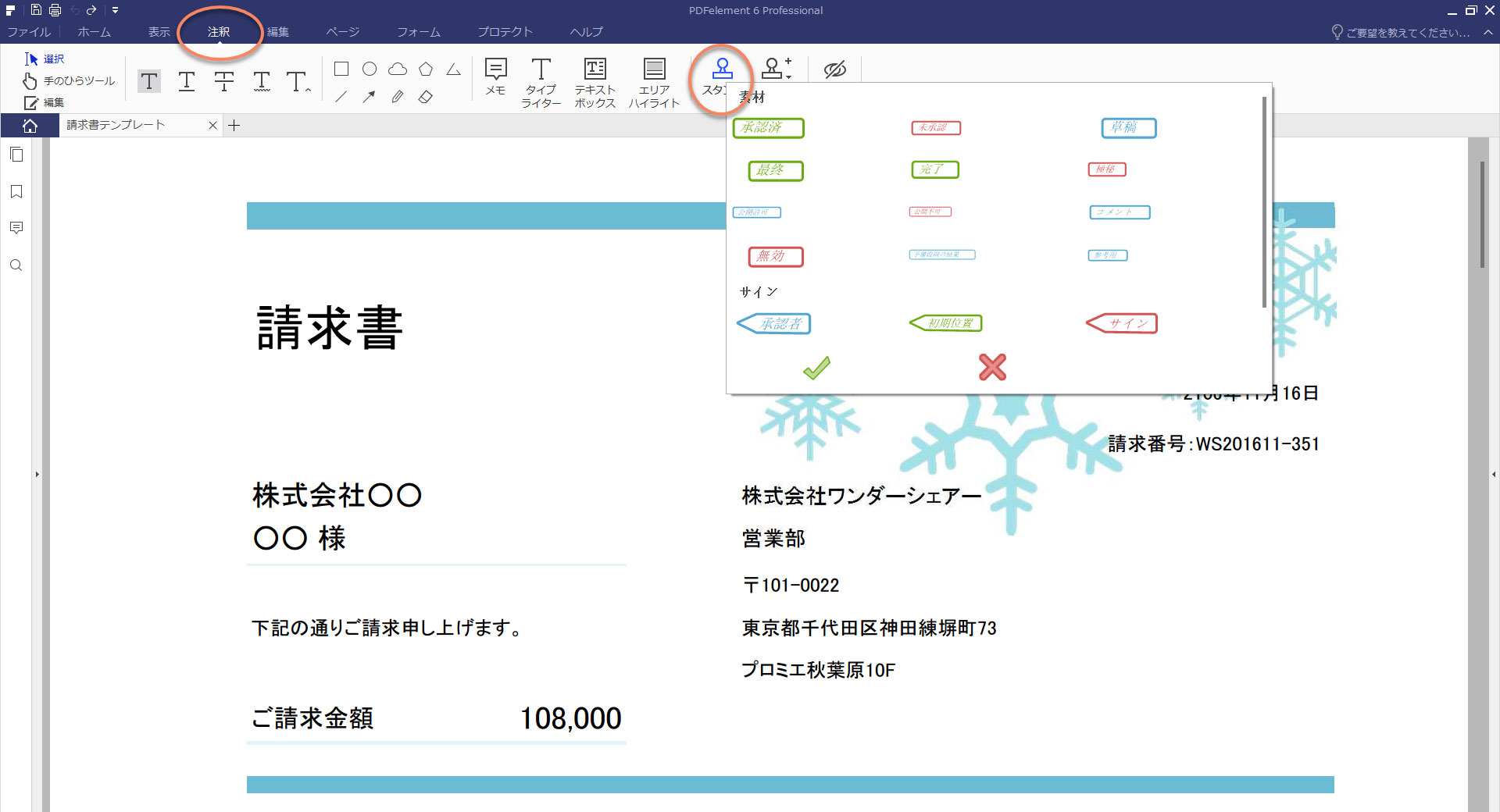Choose the 無効 stamp
This screenshot has height=812, width=1500.
[x=775, y=256]
